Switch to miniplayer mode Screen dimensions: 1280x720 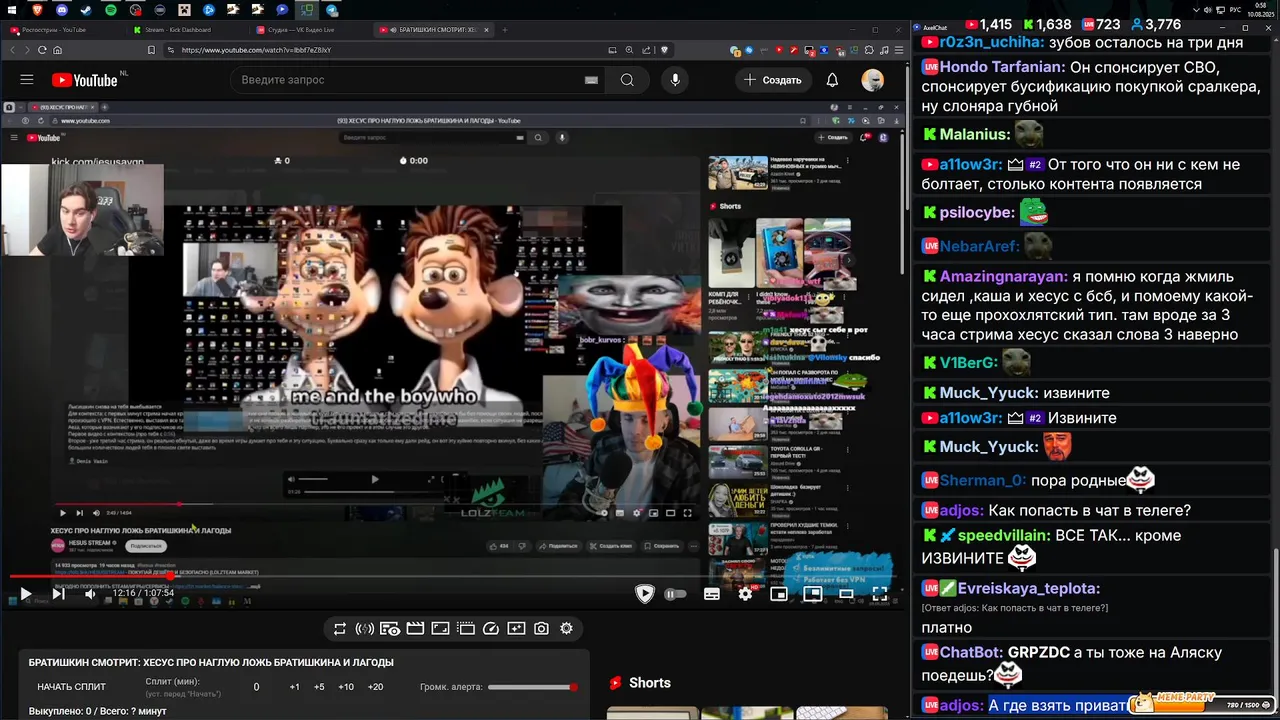[779, 594]
